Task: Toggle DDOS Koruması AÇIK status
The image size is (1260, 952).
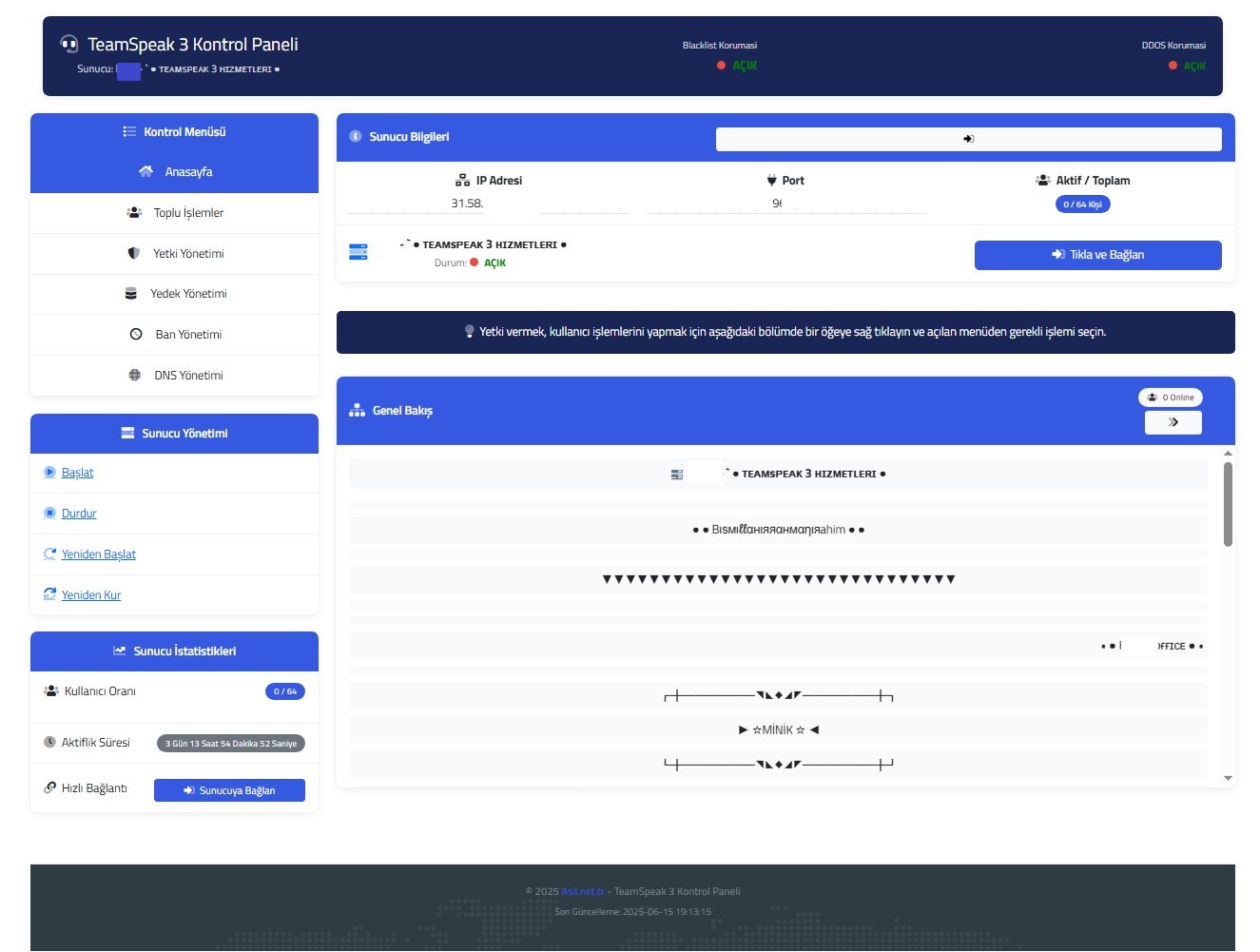Action: point(1193,66)
